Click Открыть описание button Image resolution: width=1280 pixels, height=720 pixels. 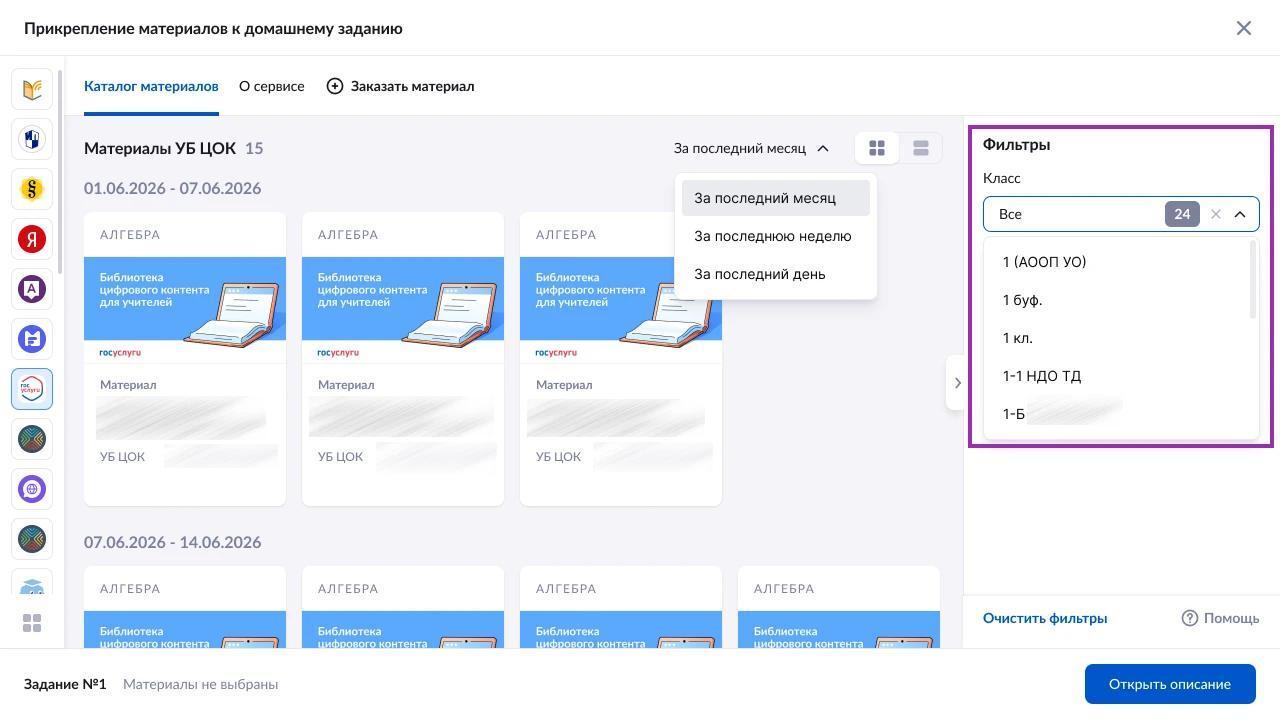point(1170,684)
